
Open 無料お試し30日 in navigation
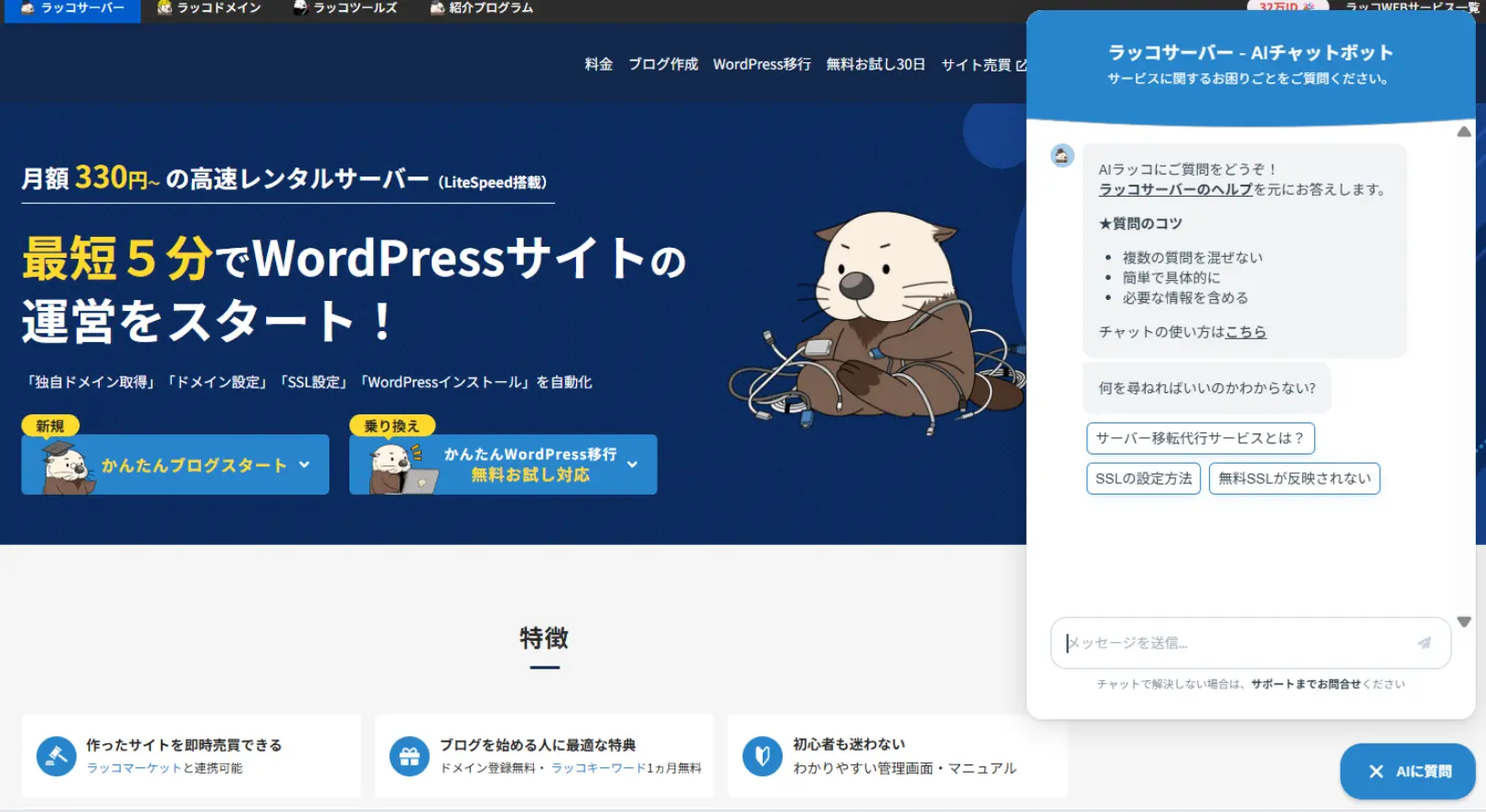[875, 64]
